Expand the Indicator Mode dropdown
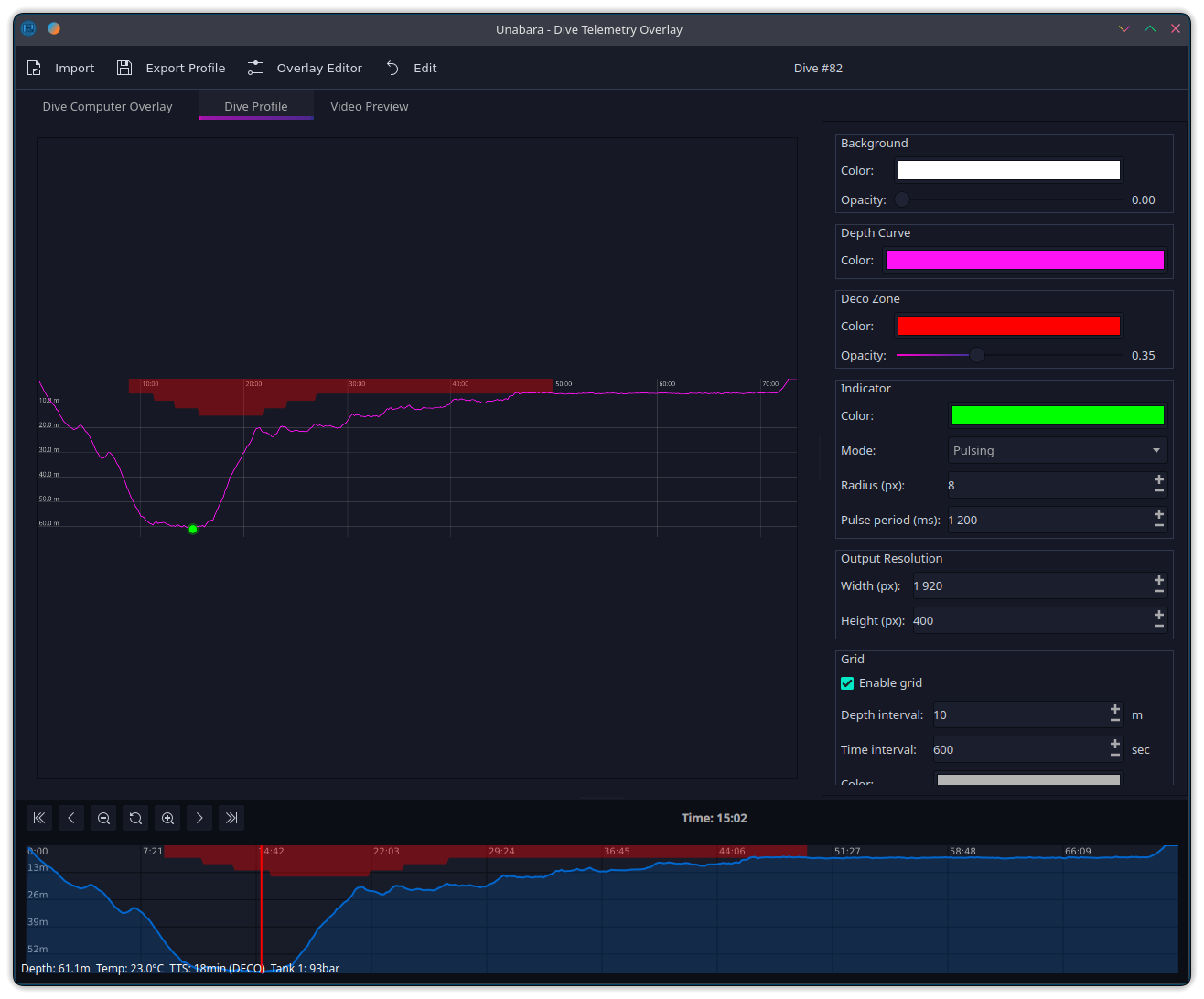Image resolution: width=1204 pixels, height=999 pixels. [x=1058, y=450]
